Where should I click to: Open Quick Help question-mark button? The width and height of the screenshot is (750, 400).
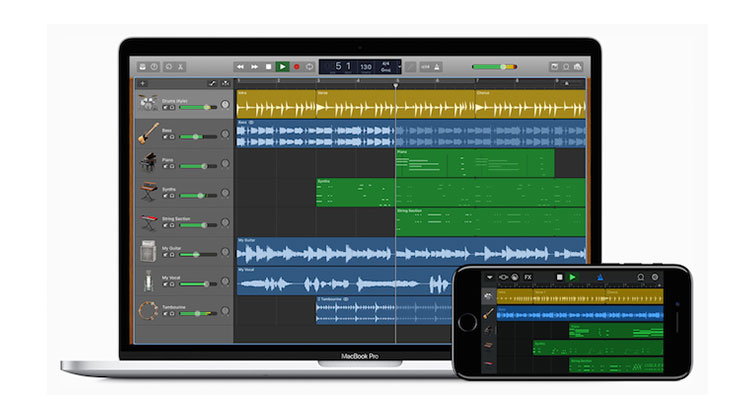click(154, 67)
